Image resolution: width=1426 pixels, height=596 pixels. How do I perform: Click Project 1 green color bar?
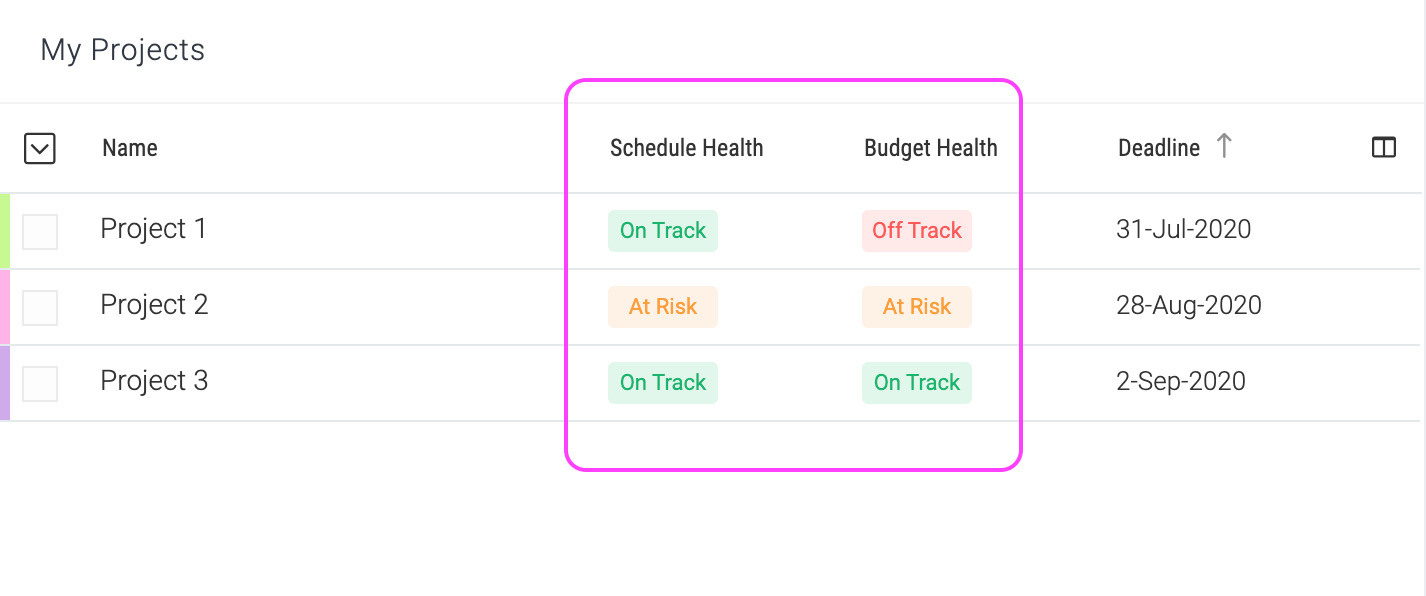coord(5,231)
